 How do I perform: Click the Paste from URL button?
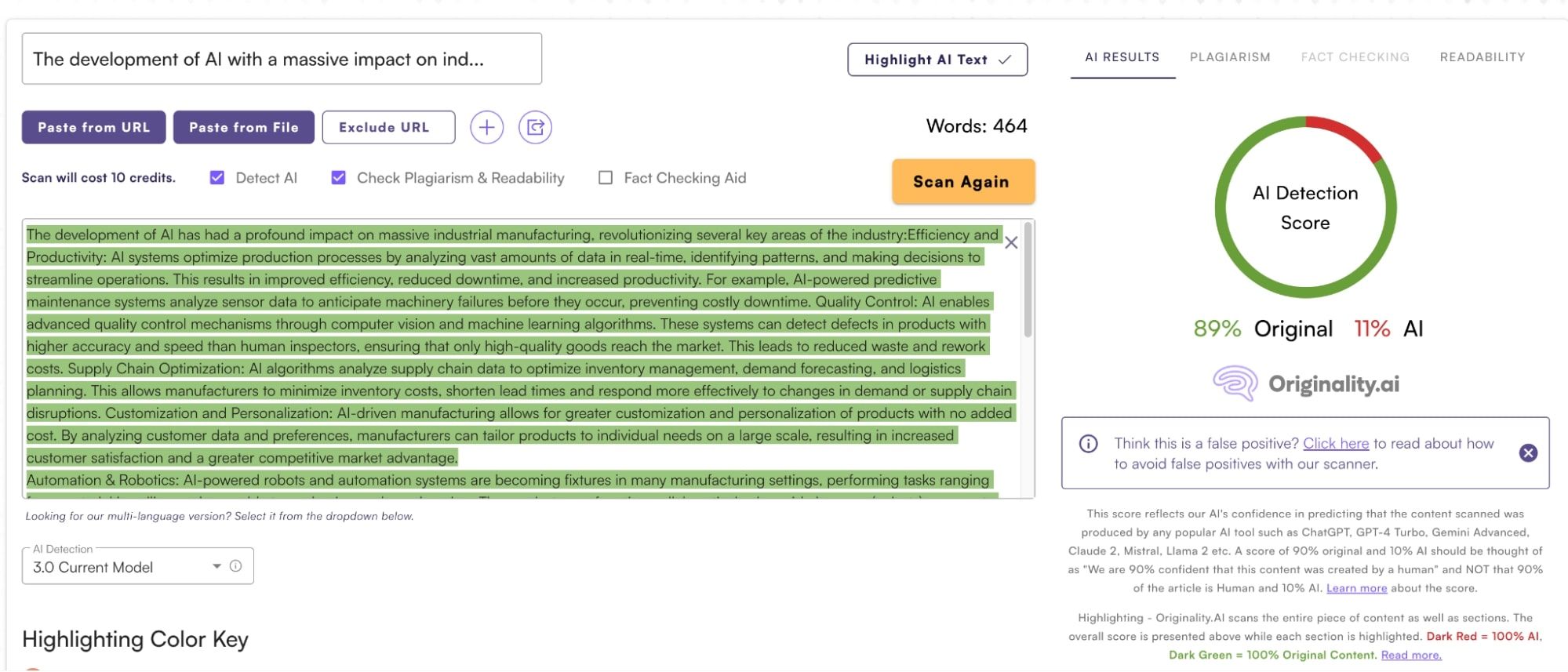click(93, 127)
